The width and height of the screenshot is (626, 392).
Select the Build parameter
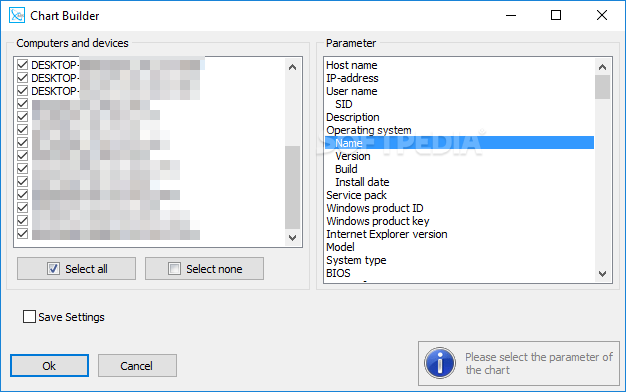point(459,169)
